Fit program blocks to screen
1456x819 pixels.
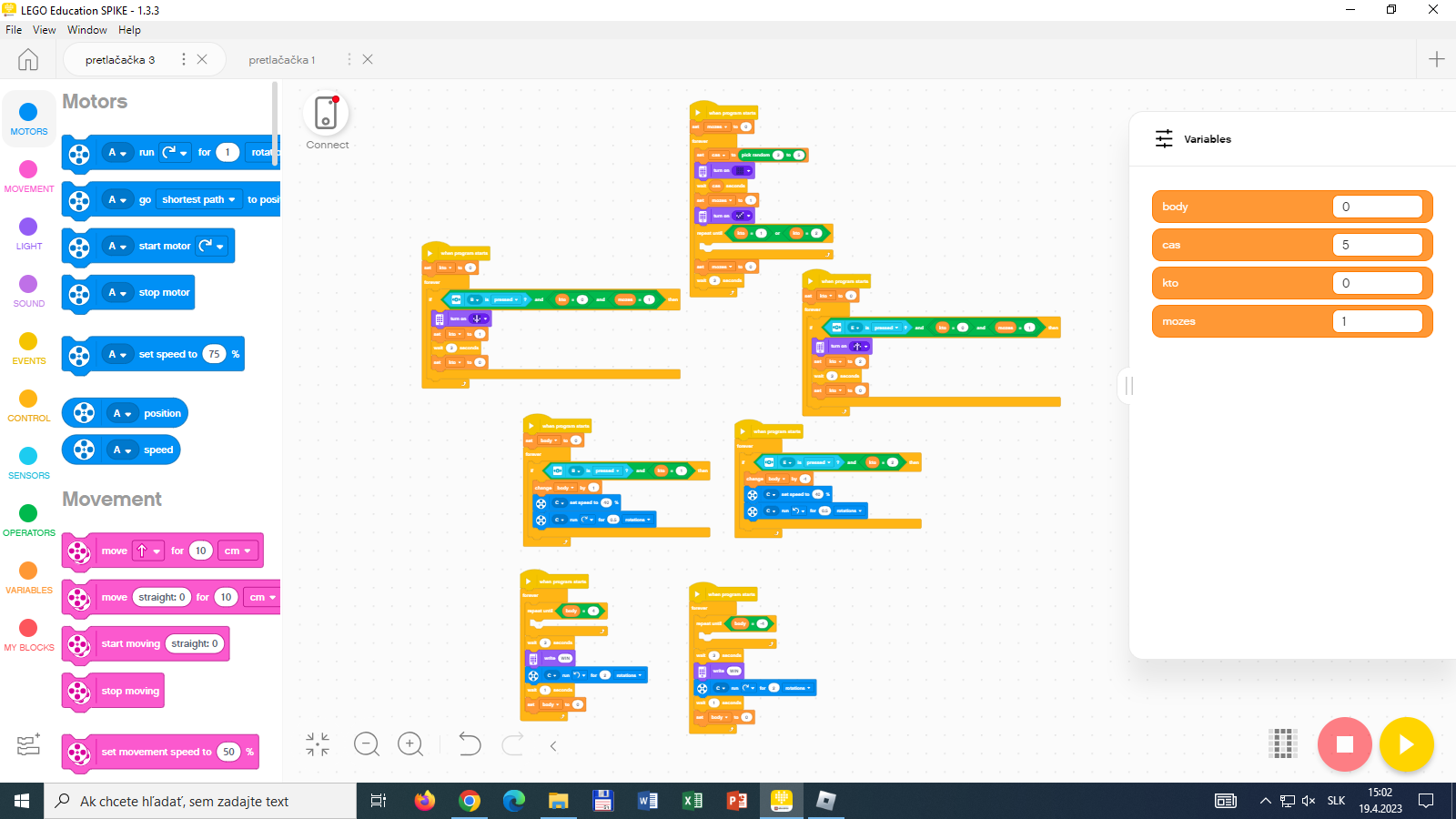point(318,744)
